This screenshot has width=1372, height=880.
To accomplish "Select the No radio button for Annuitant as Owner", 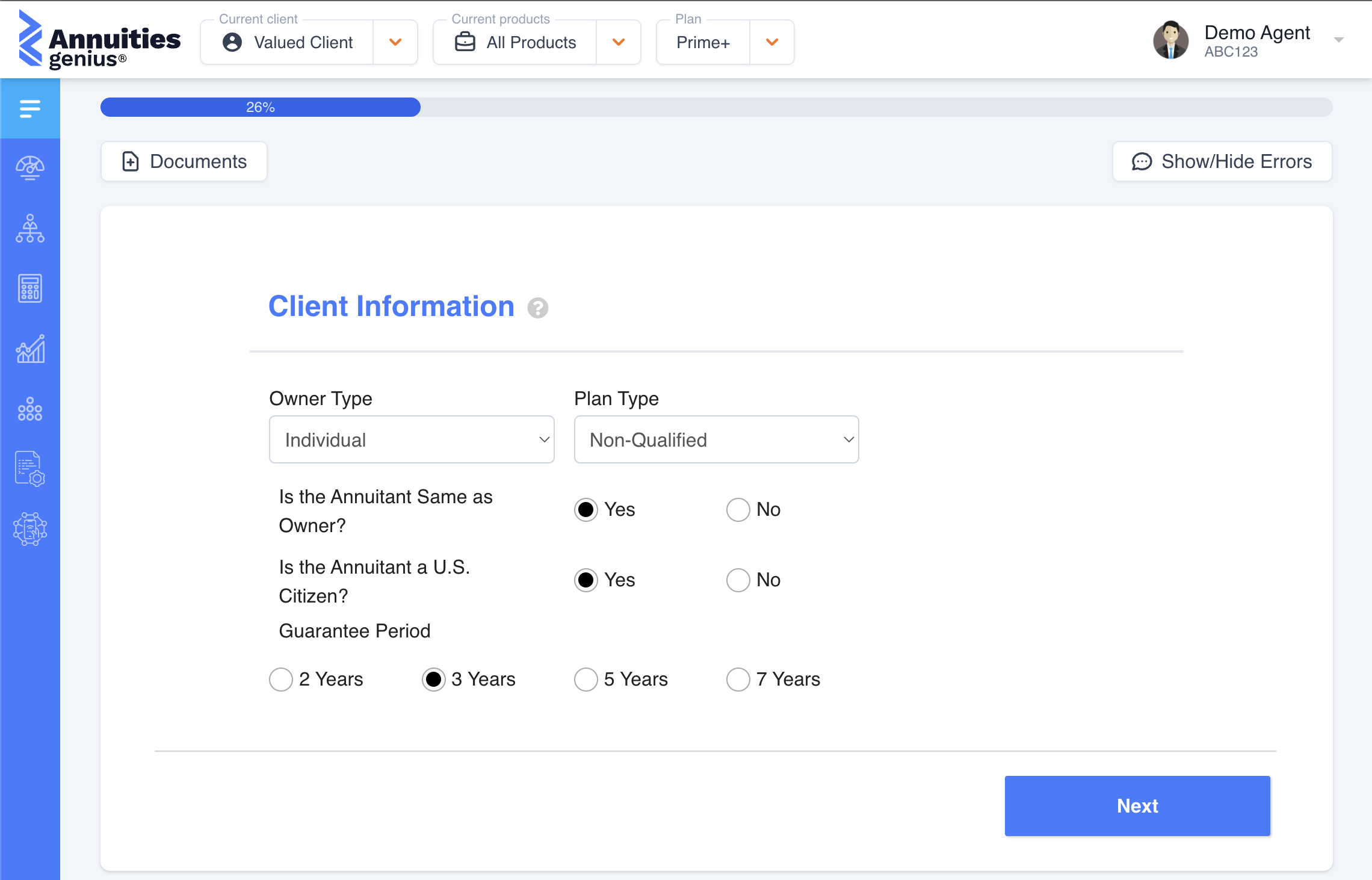I will click(x=737, y=509).
